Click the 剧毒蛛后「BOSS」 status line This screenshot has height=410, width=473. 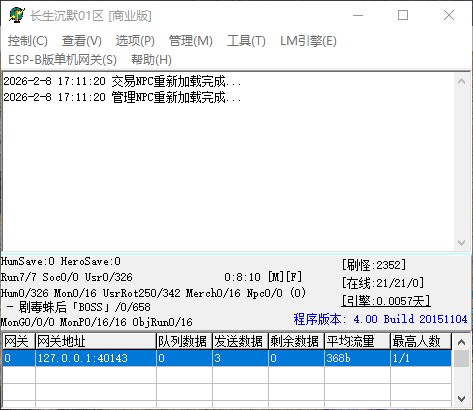pyautogui.click(x=78, y=307)
